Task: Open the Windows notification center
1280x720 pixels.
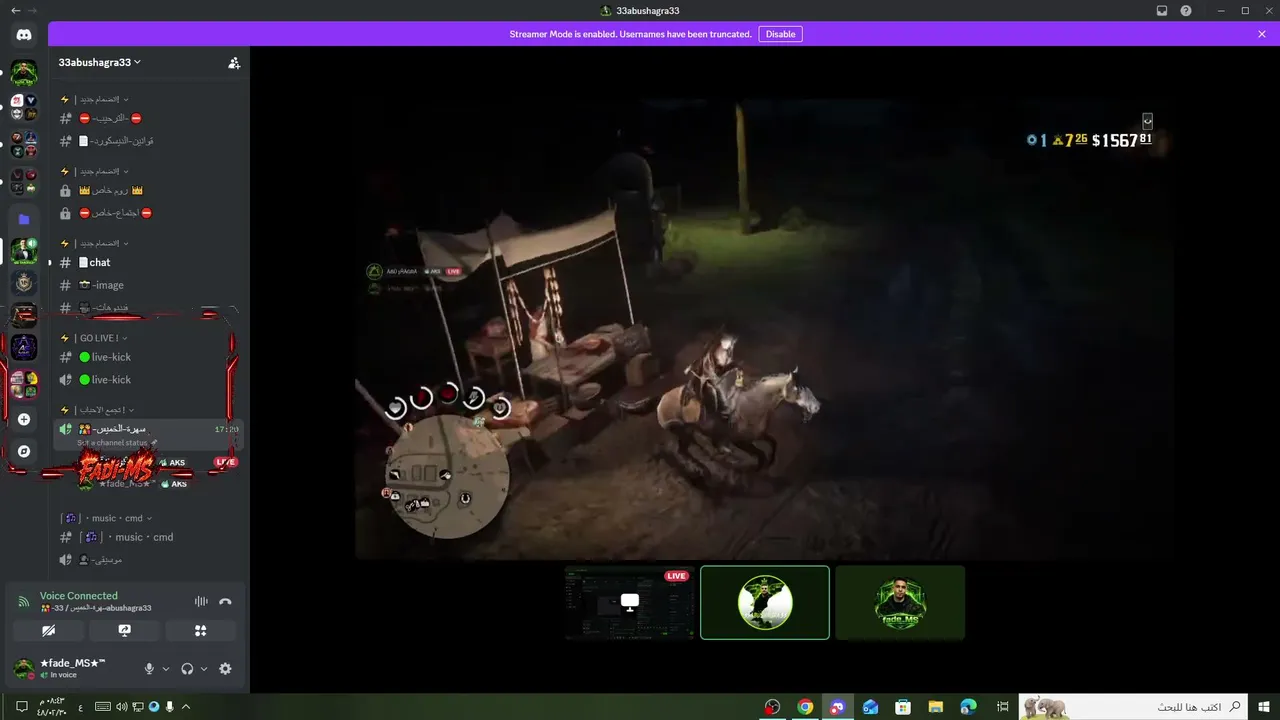Action: click(21, 707)
